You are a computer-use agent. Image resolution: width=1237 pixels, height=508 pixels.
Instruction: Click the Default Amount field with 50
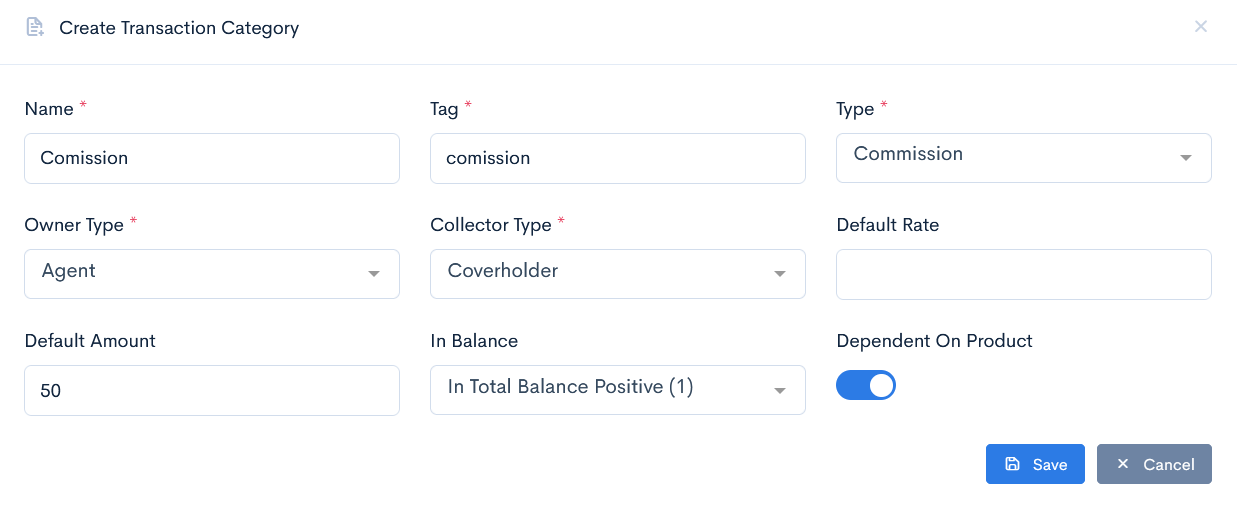[212, 390]
